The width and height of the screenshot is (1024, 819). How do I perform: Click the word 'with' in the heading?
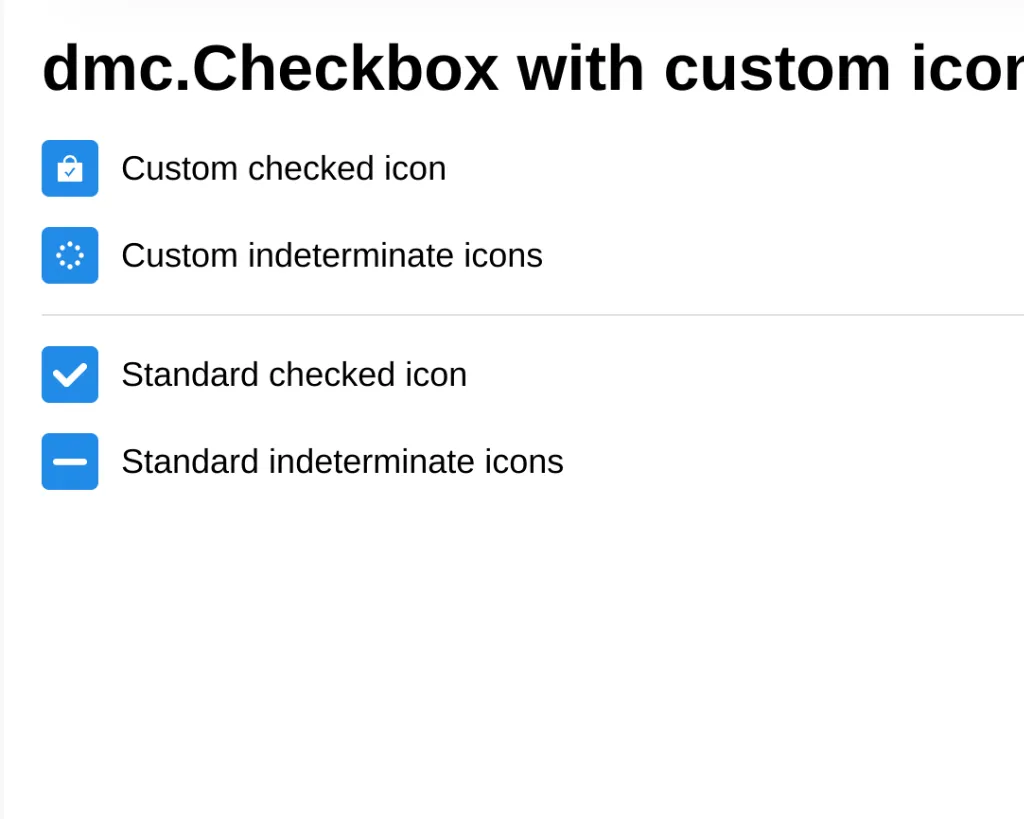(580, 68)
